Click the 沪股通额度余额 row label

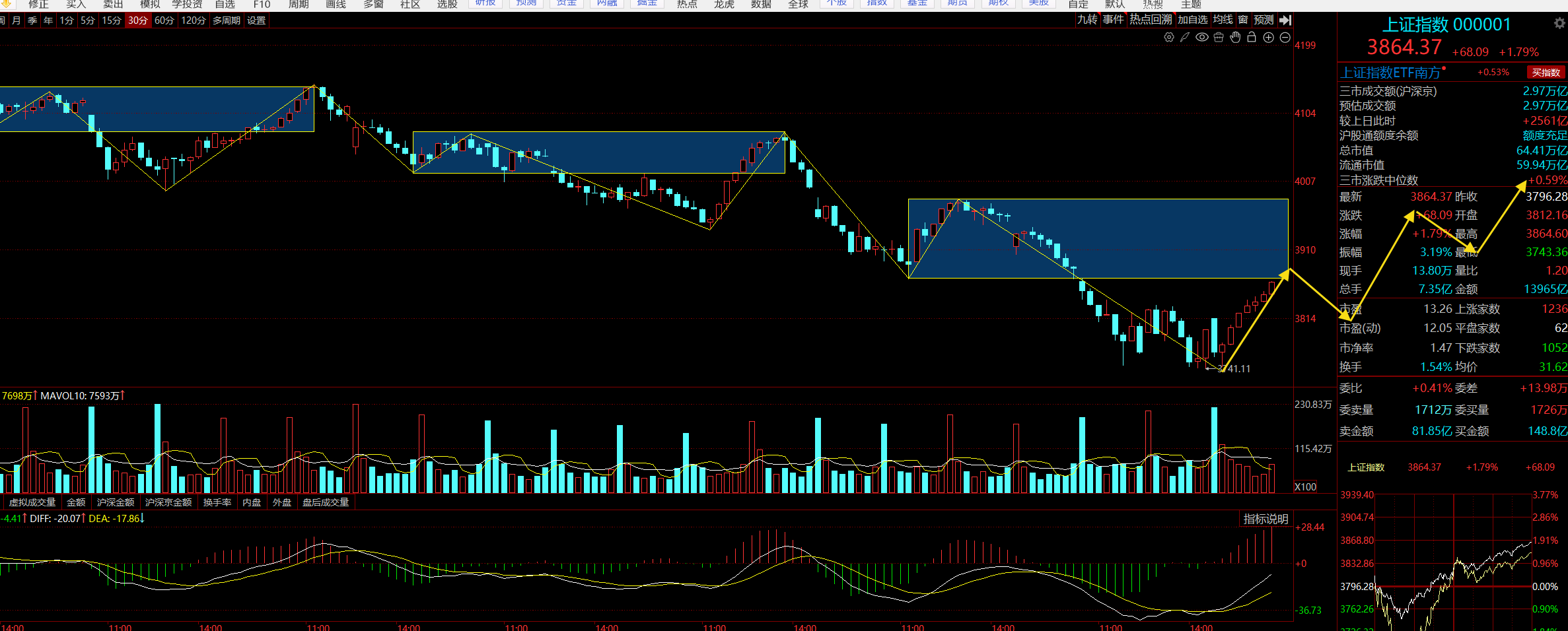point(1378,135)
